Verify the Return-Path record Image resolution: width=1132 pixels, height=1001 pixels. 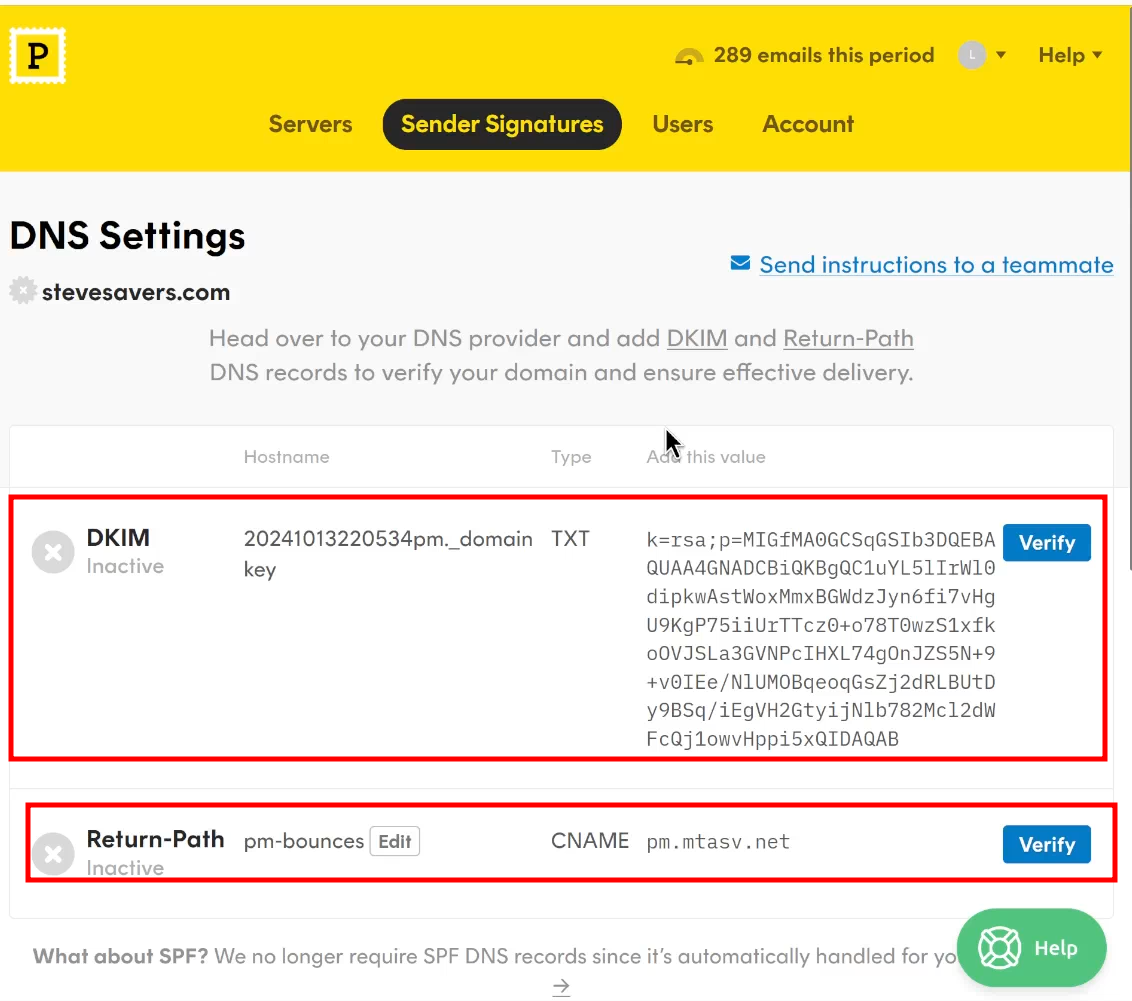click(x=1046, y=844)
